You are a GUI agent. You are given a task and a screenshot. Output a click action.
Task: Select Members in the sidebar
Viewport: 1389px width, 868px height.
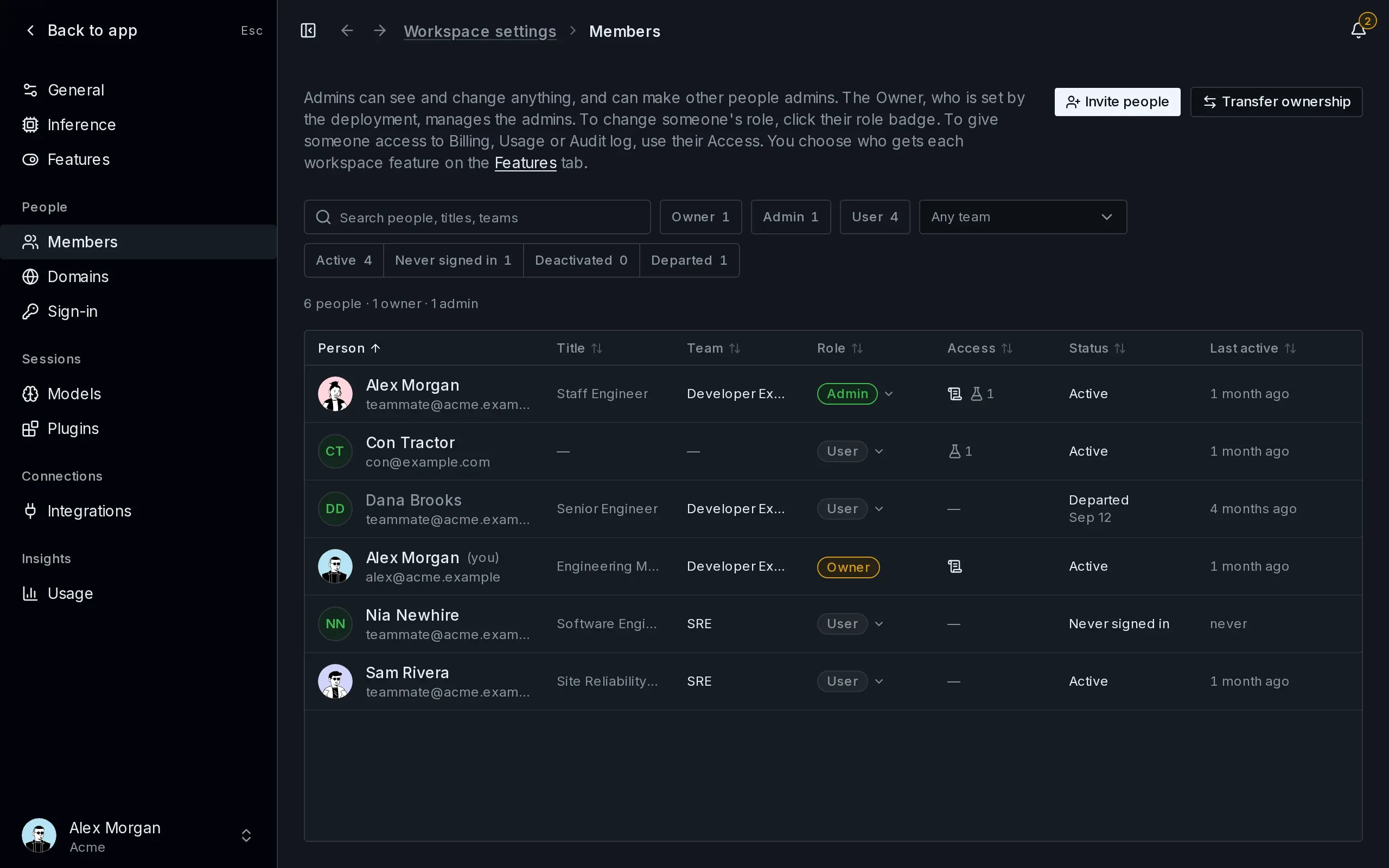point(138,242)
